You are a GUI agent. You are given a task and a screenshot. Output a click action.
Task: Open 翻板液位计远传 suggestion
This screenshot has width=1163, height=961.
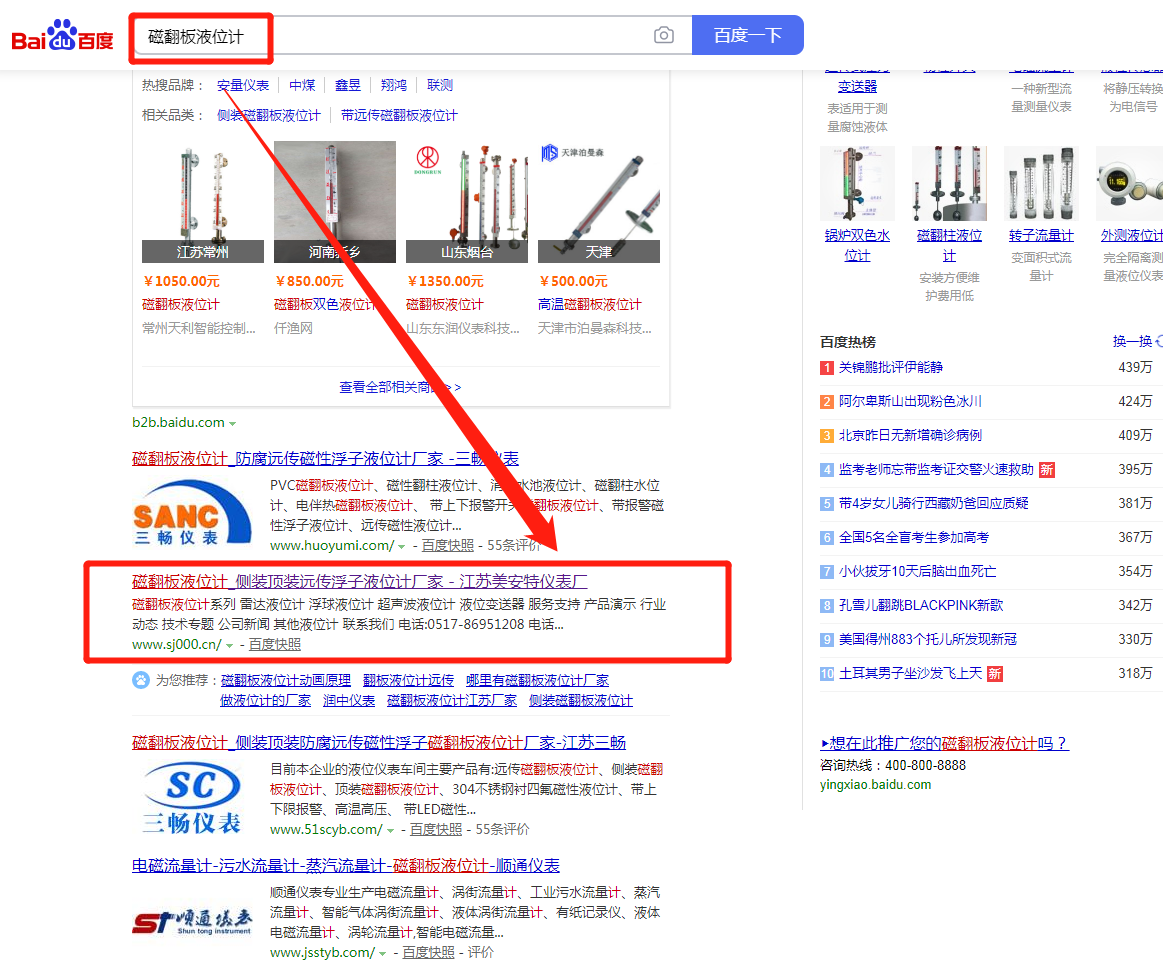408,680
